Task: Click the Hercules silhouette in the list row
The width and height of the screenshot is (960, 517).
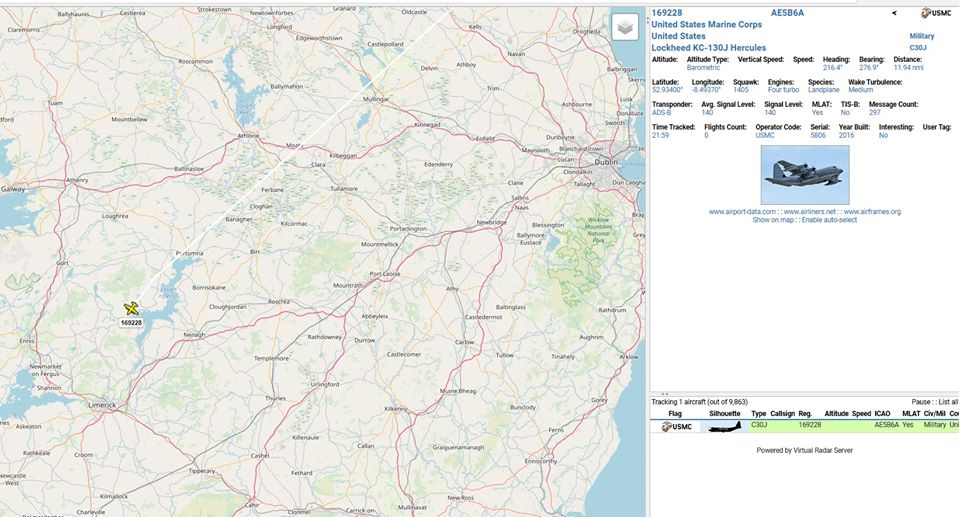Action: [x=724, y=426]
